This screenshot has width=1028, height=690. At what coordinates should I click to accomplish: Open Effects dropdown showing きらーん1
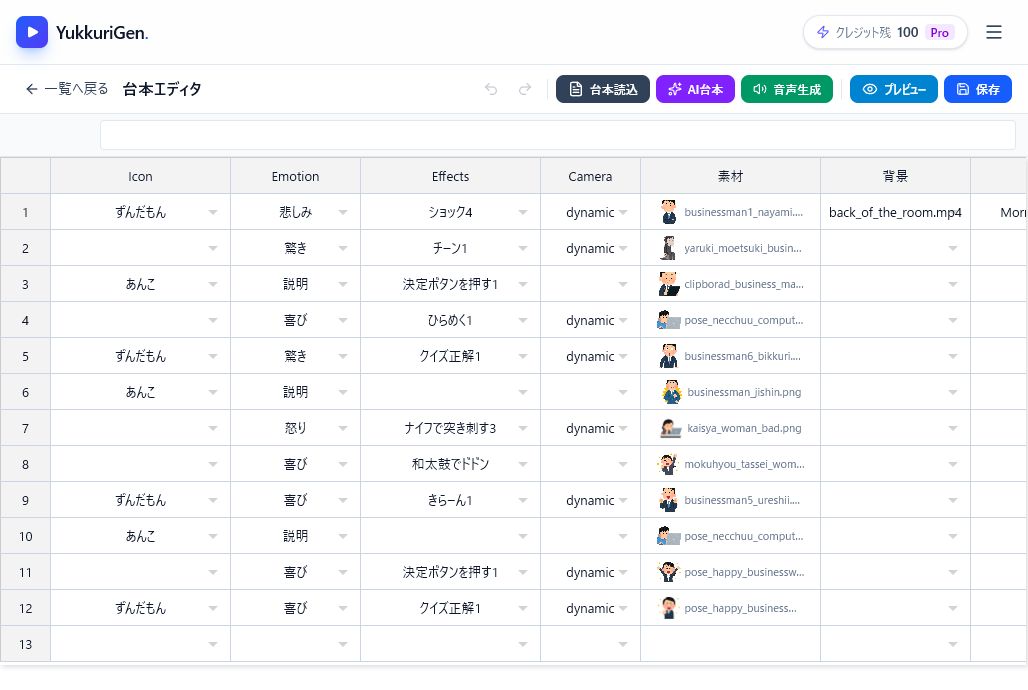tap(523, 501)
